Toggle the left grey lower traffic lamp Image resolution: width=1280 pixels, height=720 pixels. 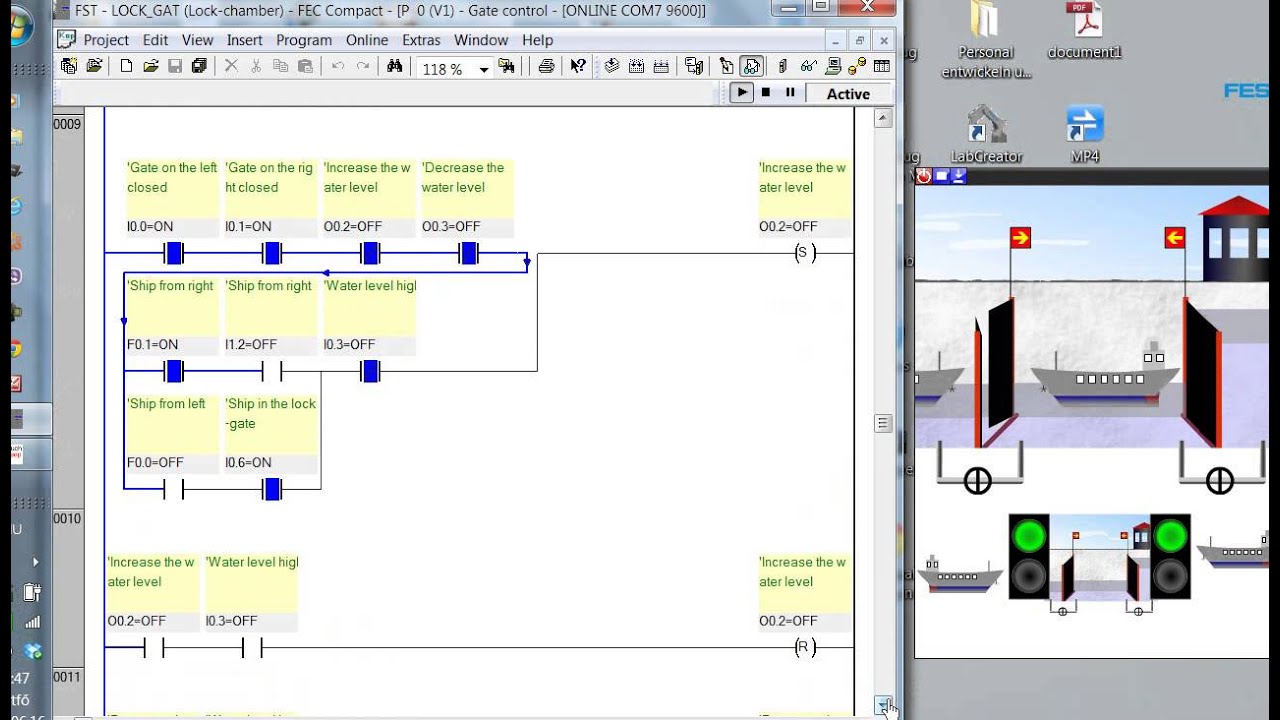coord(1027,577)
